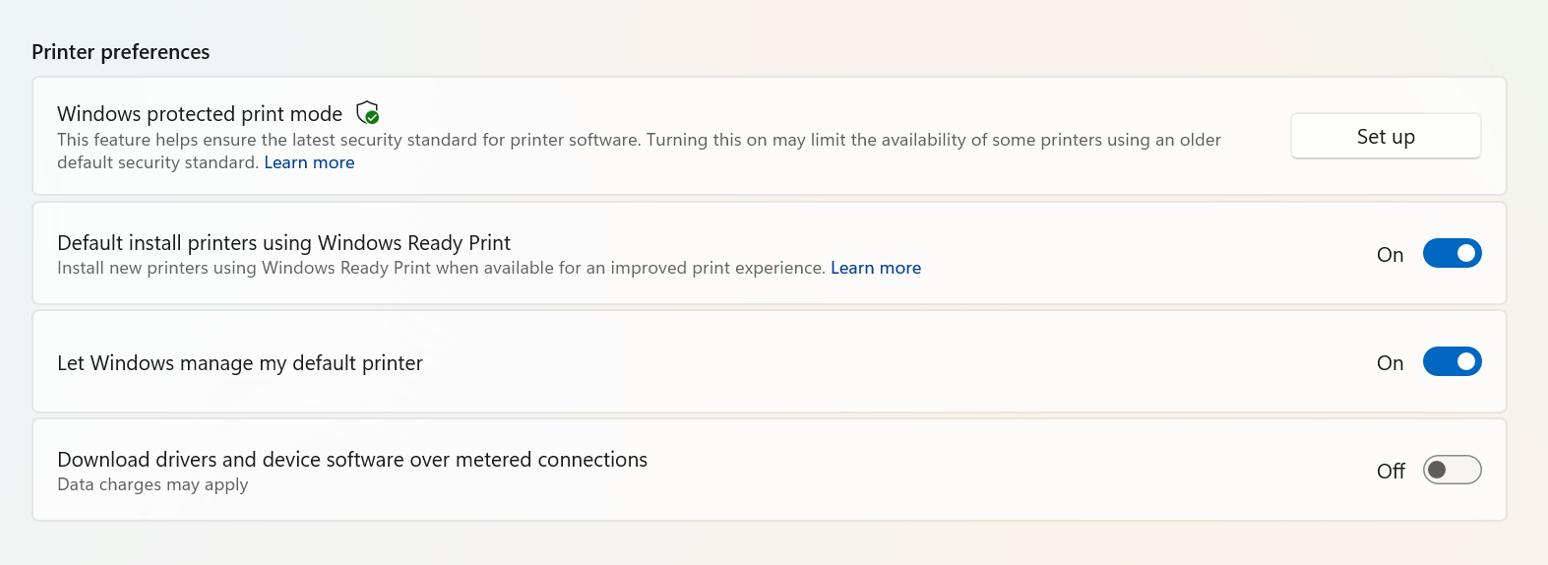
Task: Click the shield icon beside Windows protected print mode
Action: [368, 112]
